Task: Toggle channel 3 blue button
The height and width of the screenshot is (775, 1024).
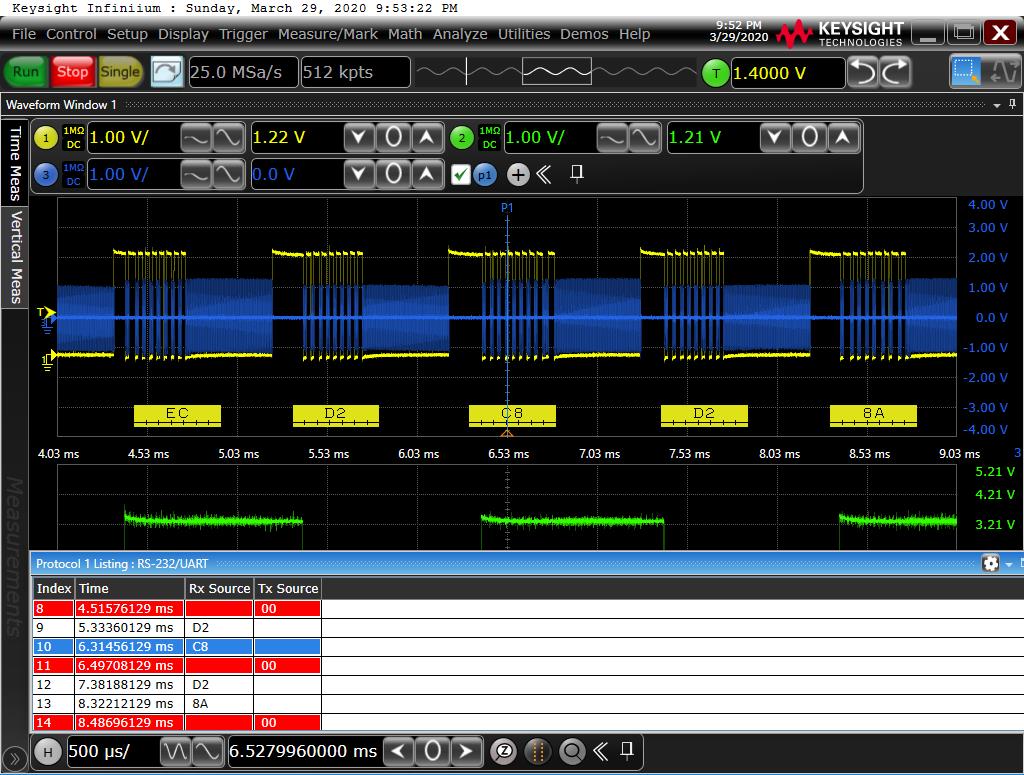Action: (x=45, y=175)
